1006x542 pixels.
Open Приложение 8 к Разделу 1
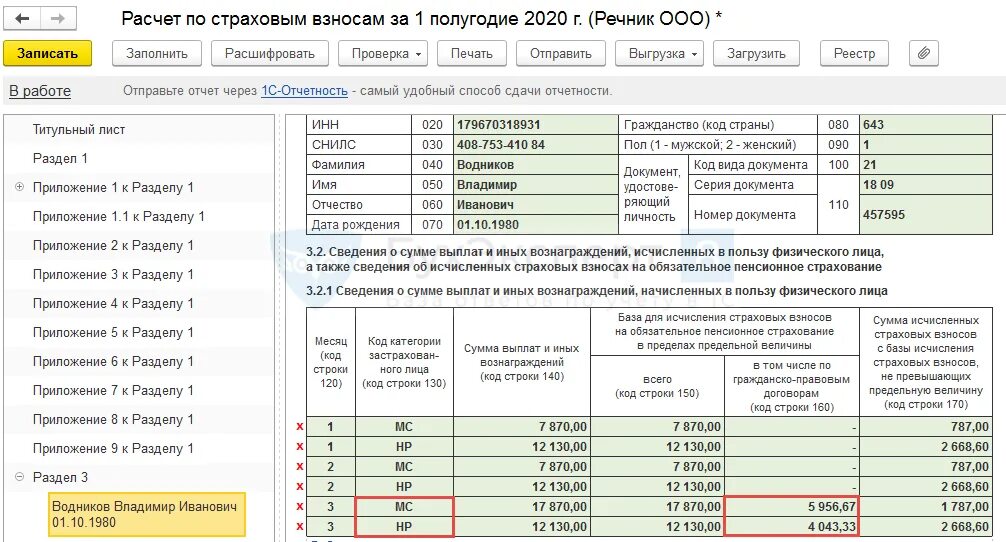[113, 419]
